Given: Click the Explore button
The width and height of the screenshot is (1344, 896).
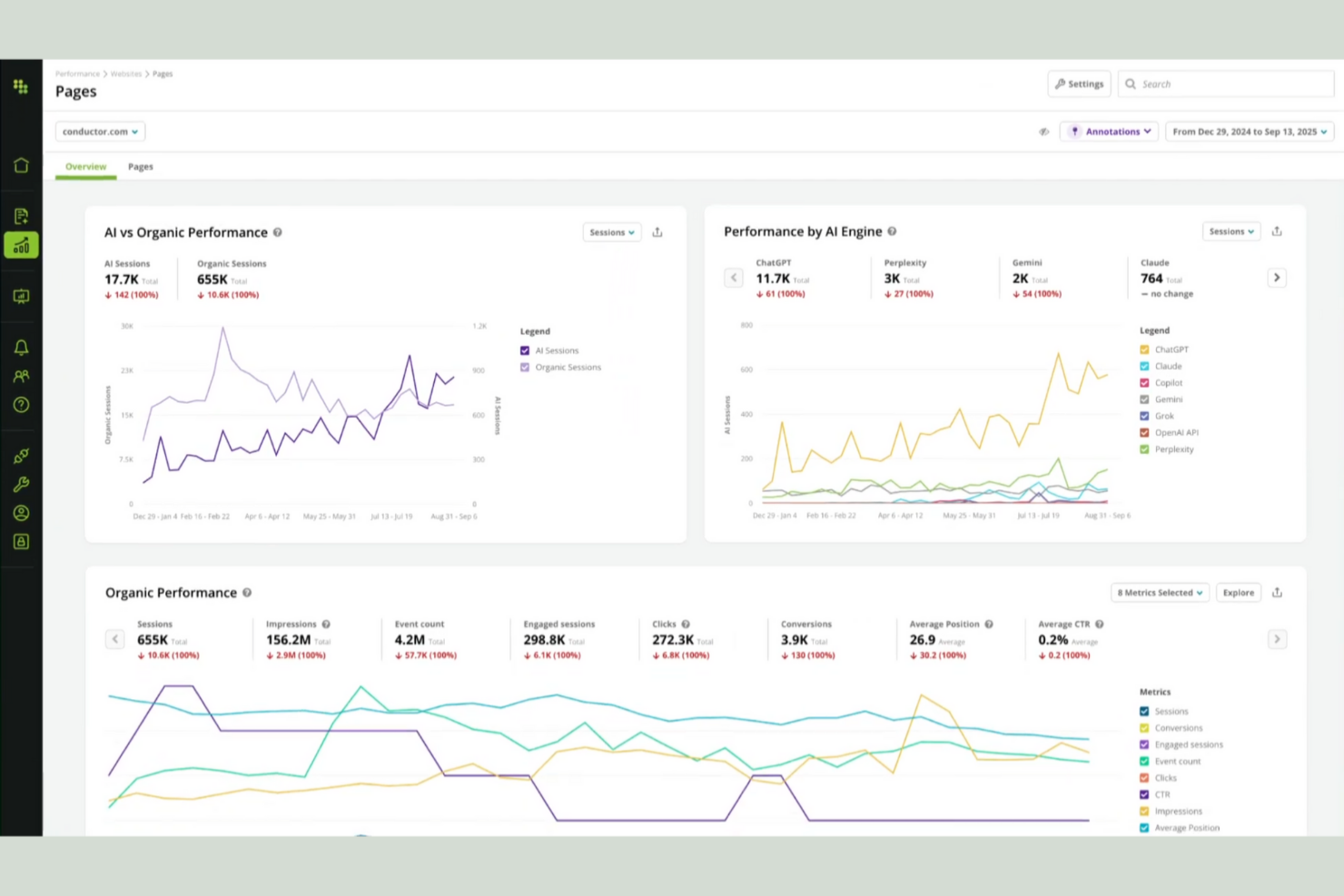Looking at the screenshot, I should 1238,592.
